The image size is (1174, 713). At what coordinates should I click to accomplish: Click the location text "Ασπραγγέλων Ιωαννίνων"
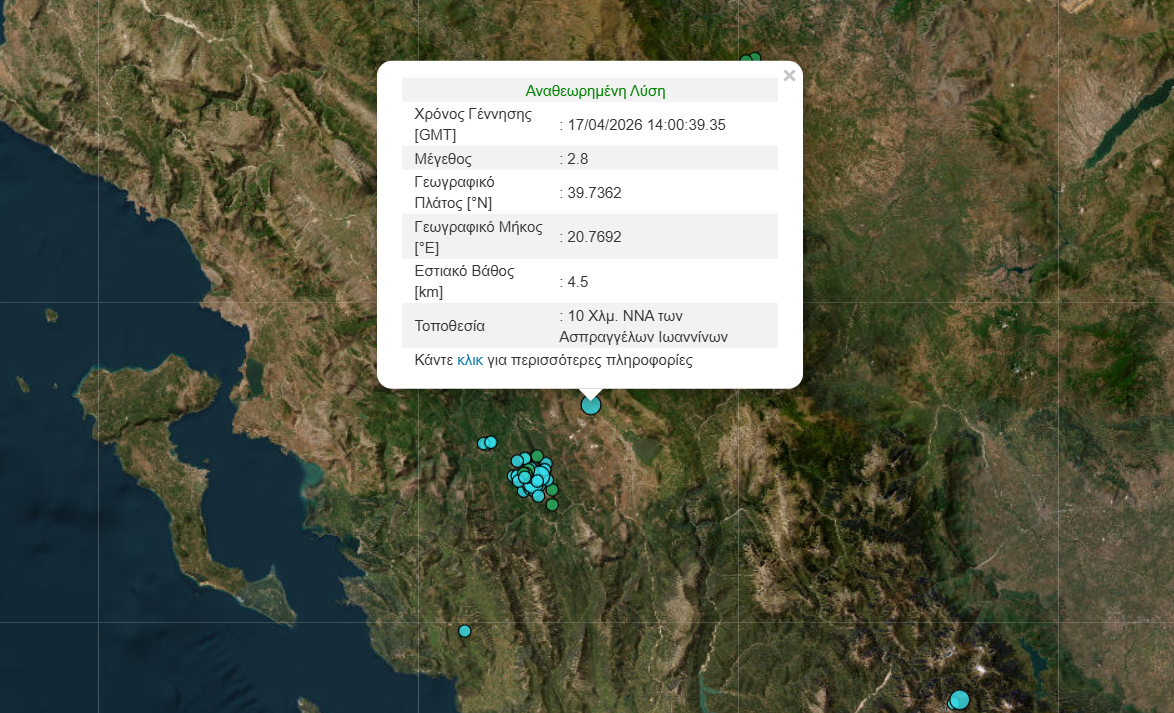click(643, 336)
